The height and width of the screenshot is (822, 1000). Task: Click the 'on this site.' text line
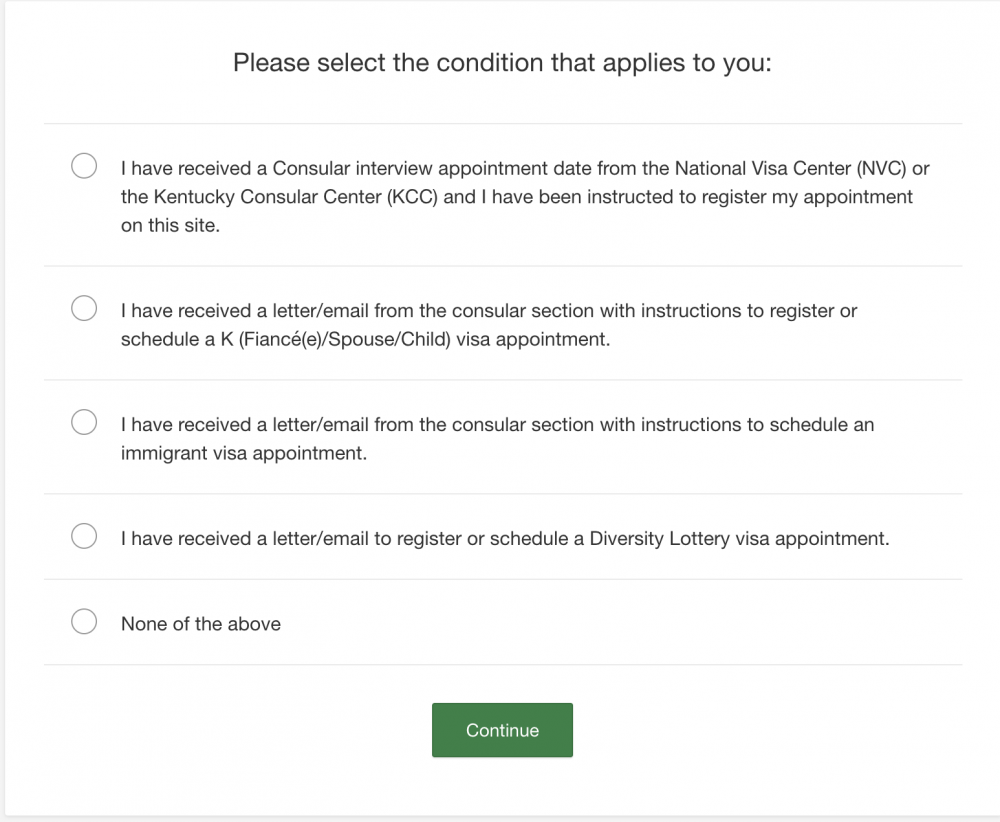point(170,225)
